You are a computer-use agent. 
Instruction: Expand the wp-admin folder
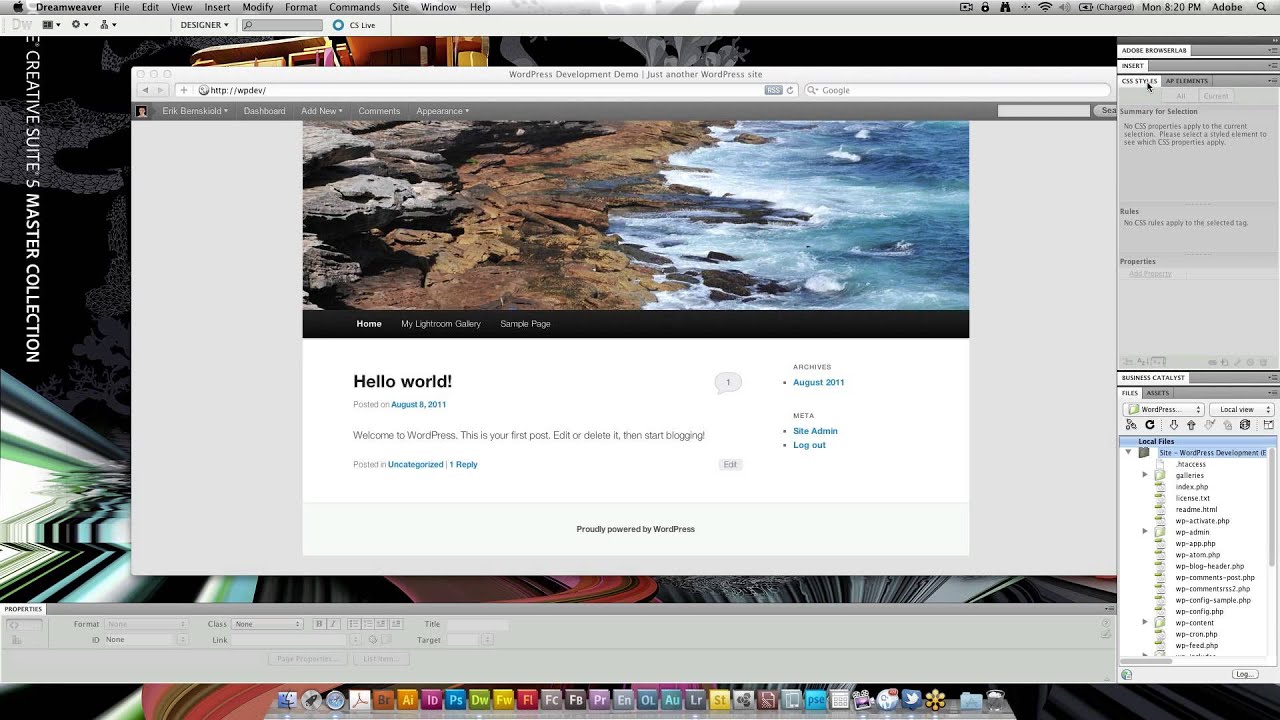click(x=1145, y=532)
